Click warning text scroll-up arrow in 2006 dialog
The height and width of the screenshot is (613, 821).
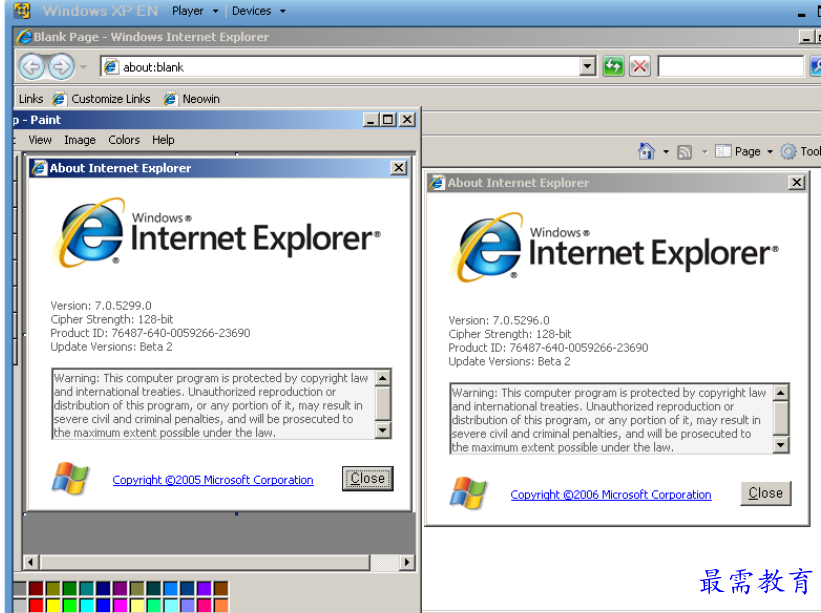781,393
